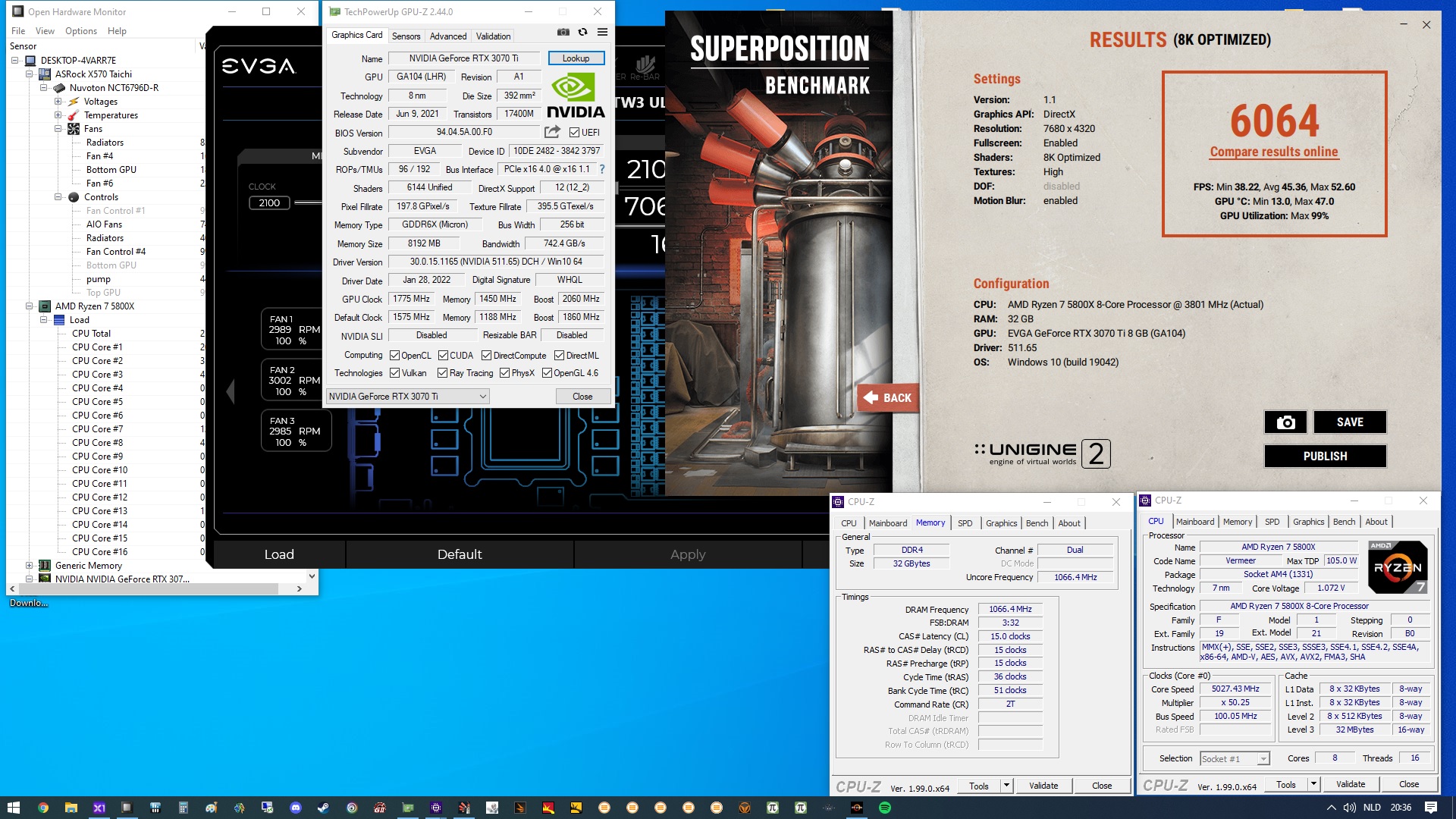The width and height of the screenshot is (1456, 819).
Task: Click the EVGA clock value field 2100
Action: pyautogui.click(x=269, y=203)
